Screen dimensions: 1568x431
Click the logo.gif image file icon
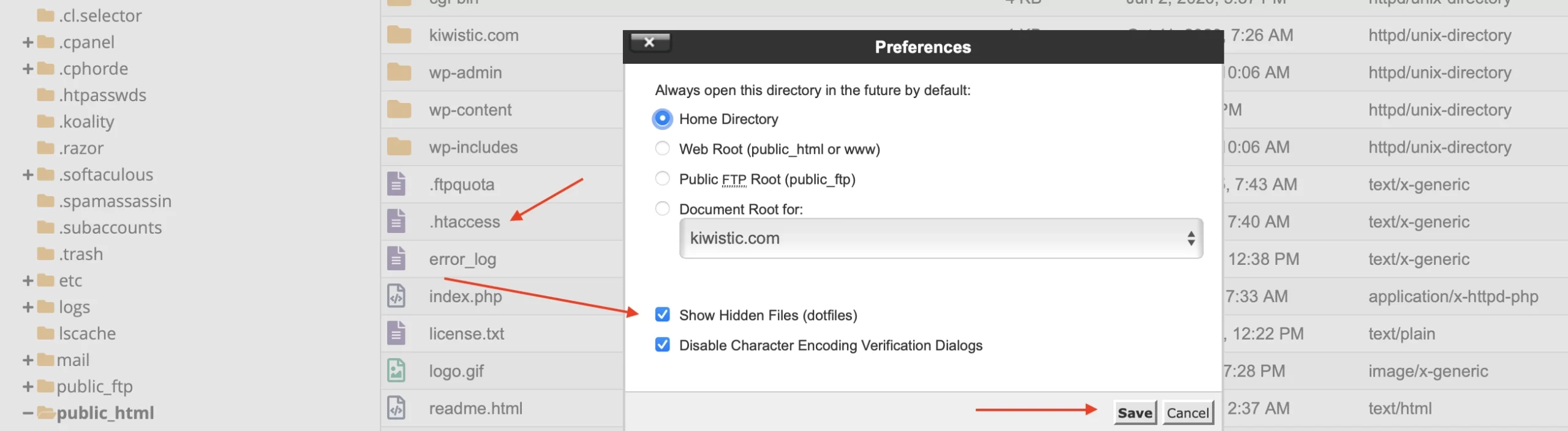(396, 371)
